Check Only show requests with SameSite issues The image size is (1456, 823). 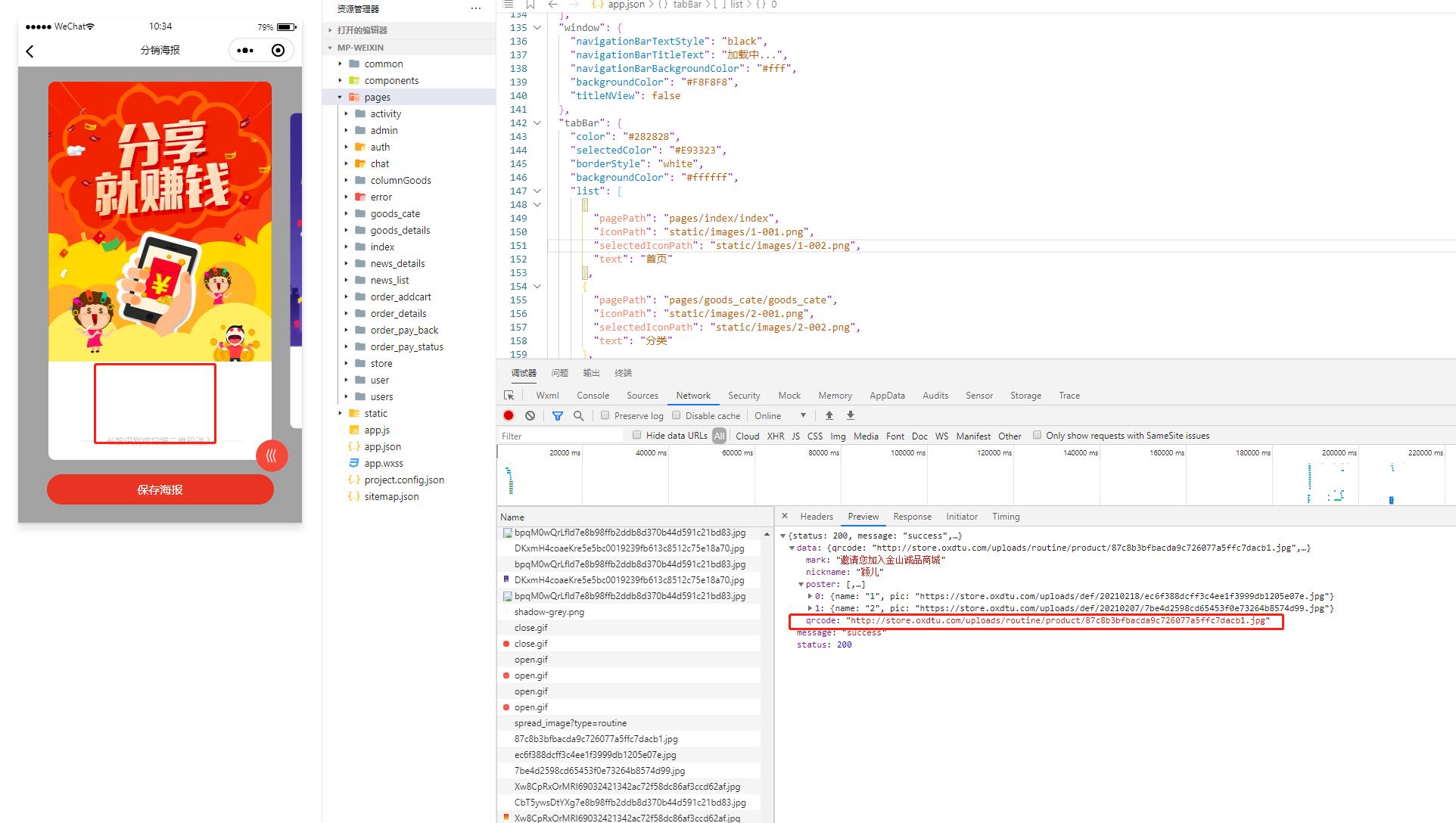[1037, 435]
